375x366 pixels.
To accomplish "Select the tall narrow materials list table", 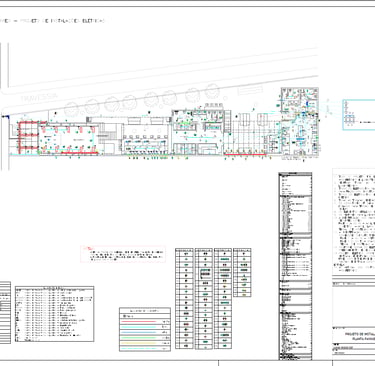I will click(295, 266).
